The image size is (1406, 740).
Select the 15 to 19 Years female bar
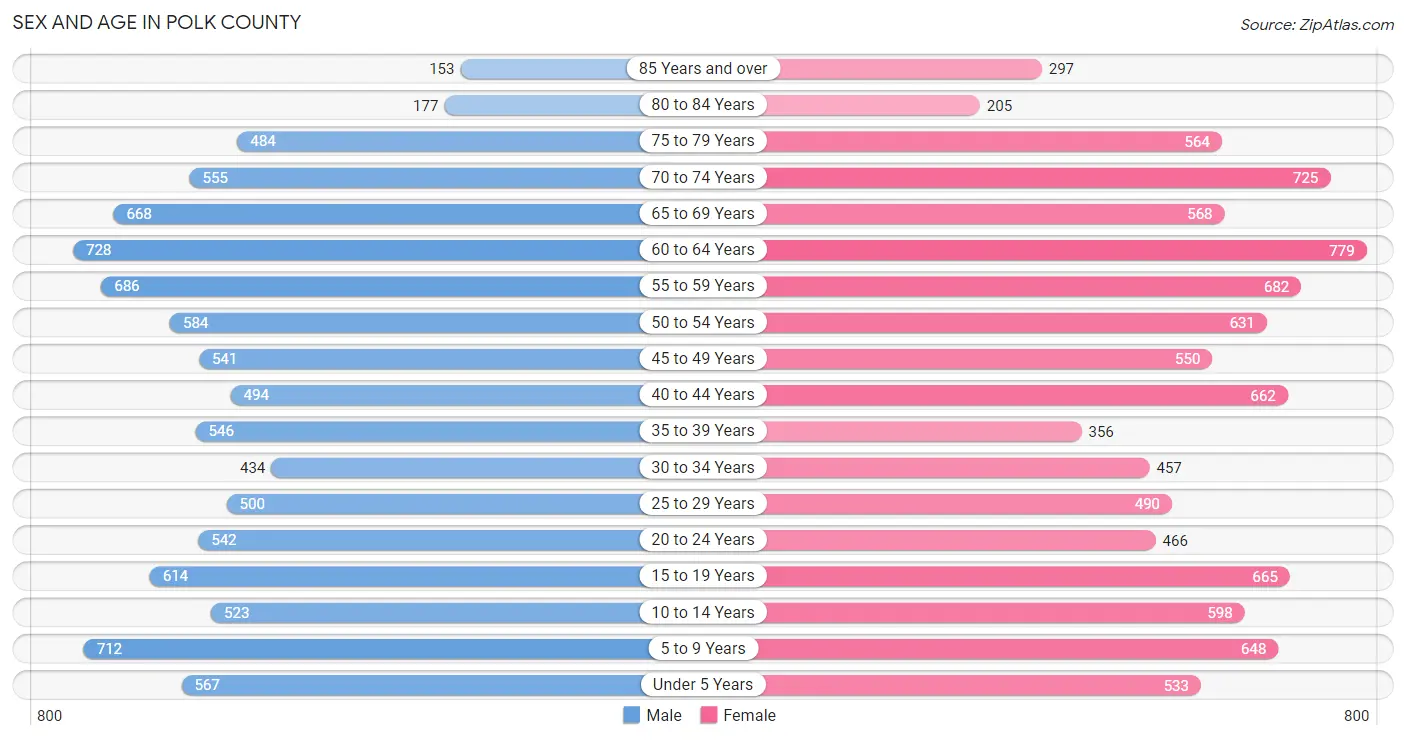(x=997, y=576)
